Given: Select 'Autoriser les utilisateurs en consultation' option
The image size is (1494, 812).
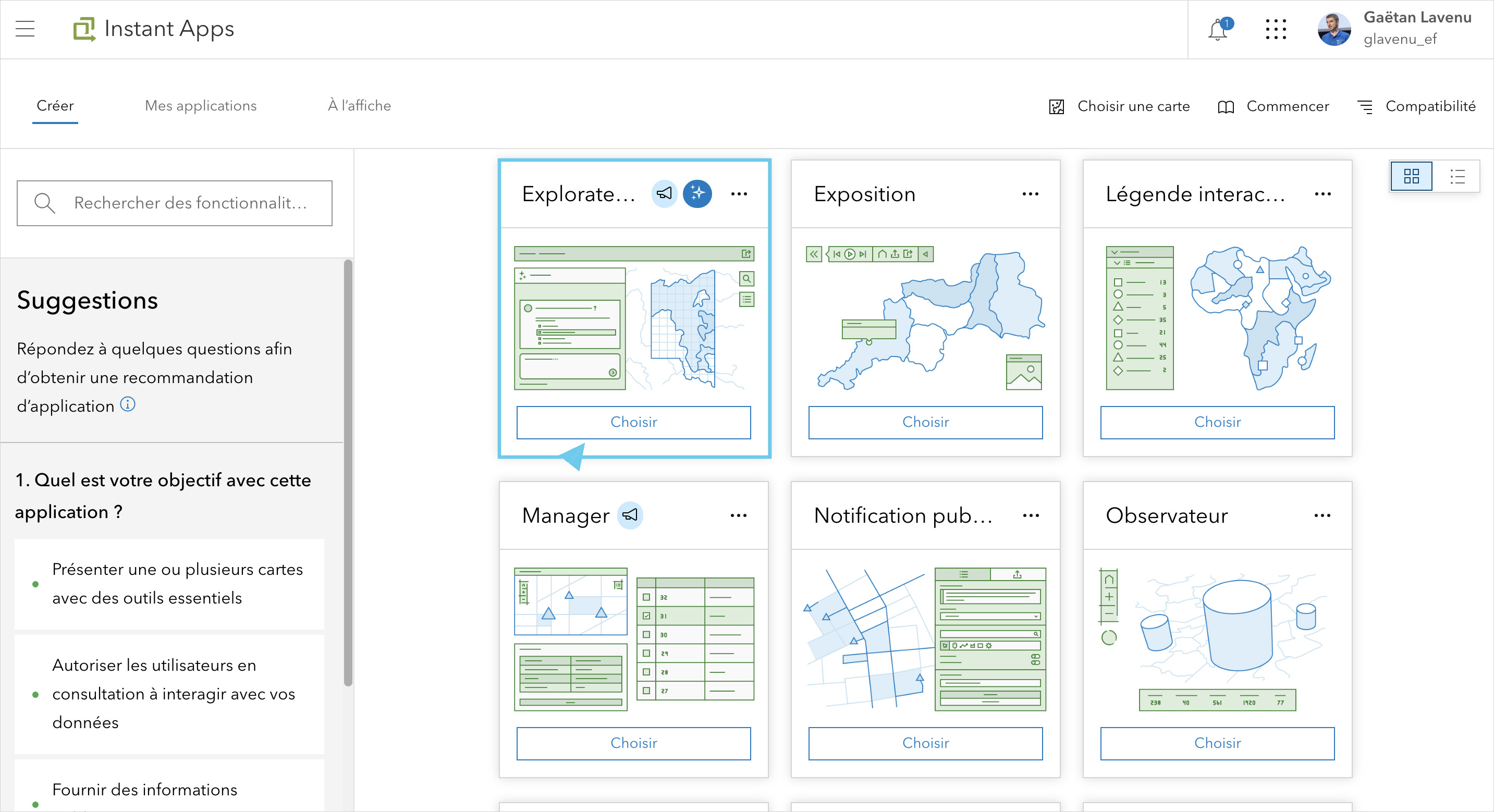Looking at the screenshot, I should (x=169, y=694).
